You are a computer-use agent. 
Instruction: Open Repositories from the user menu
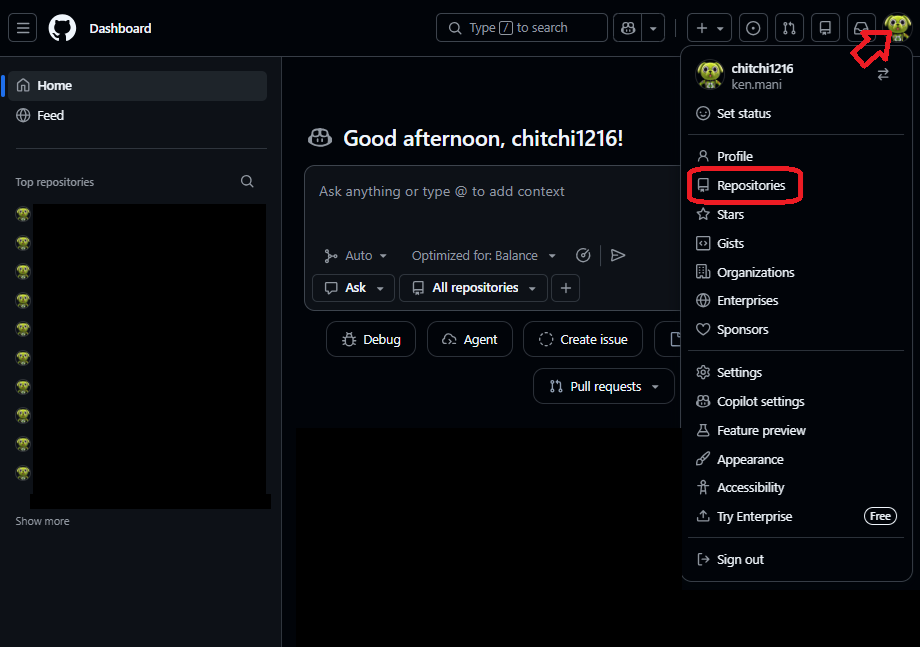tap(796, 185)
